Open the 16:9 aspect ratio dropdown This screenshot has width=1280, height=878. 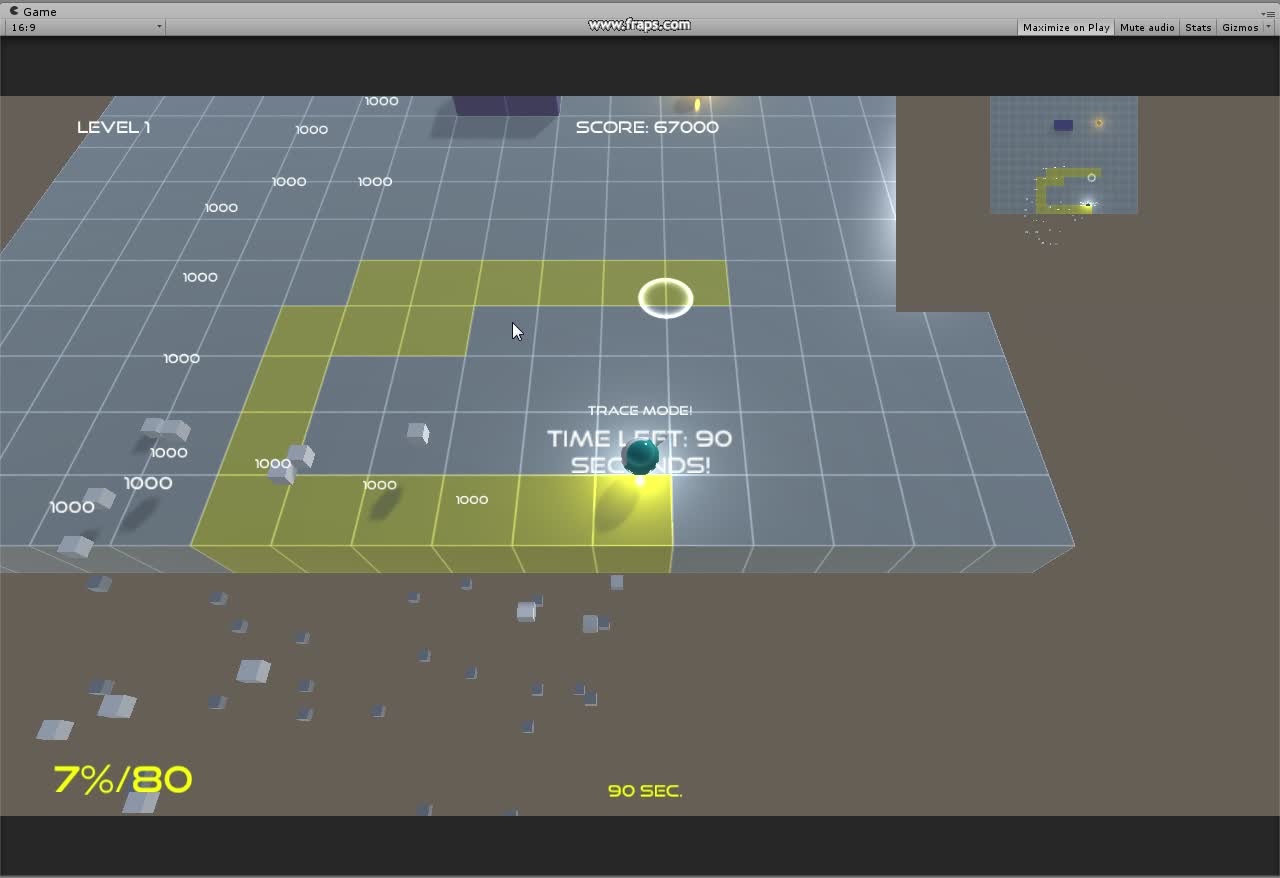tap(85, 27)
